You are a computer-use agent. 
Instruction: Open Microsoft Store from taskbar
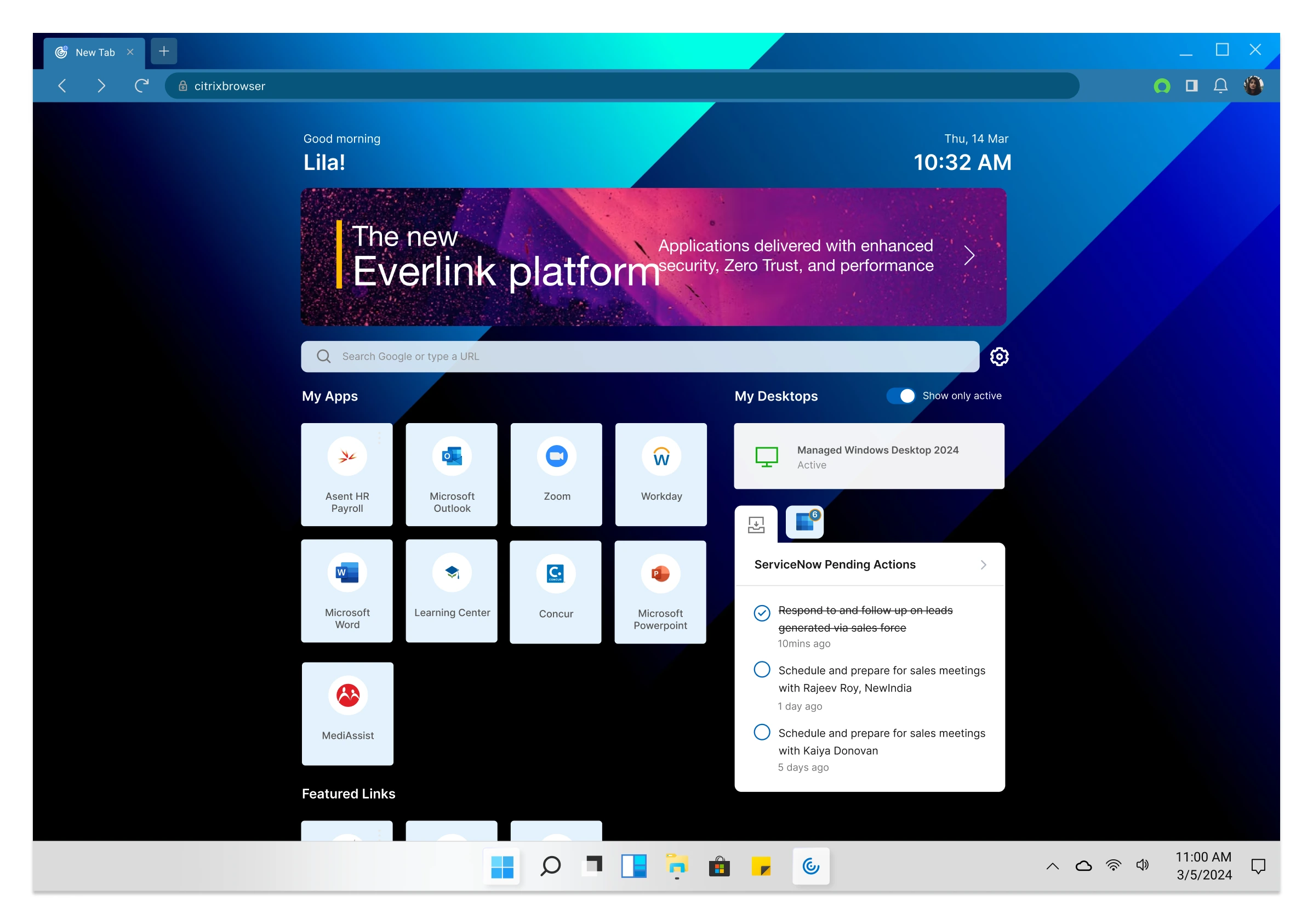click(720, 867)
